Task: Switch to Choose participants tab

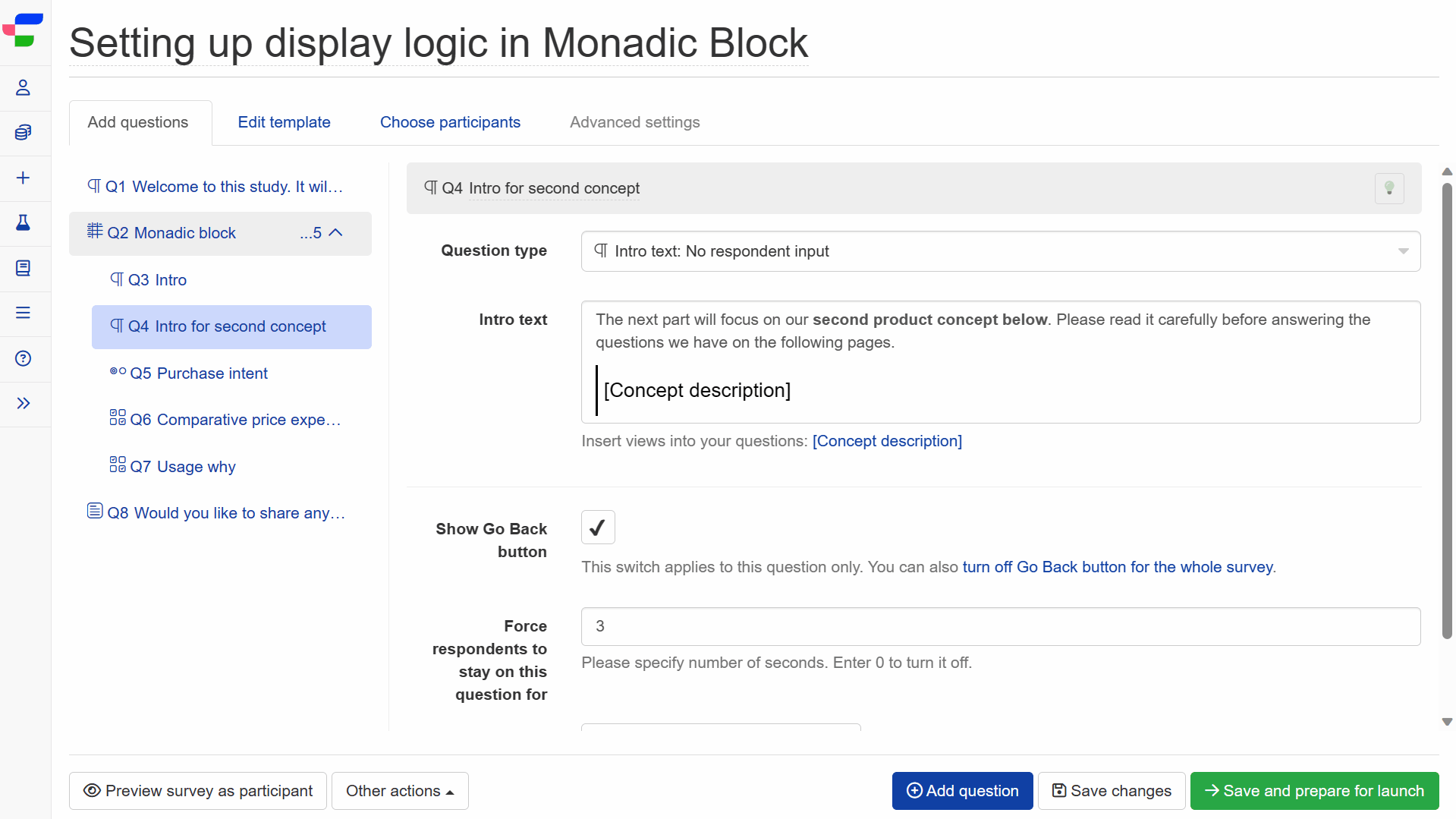Action: click(x=450, y=122)
